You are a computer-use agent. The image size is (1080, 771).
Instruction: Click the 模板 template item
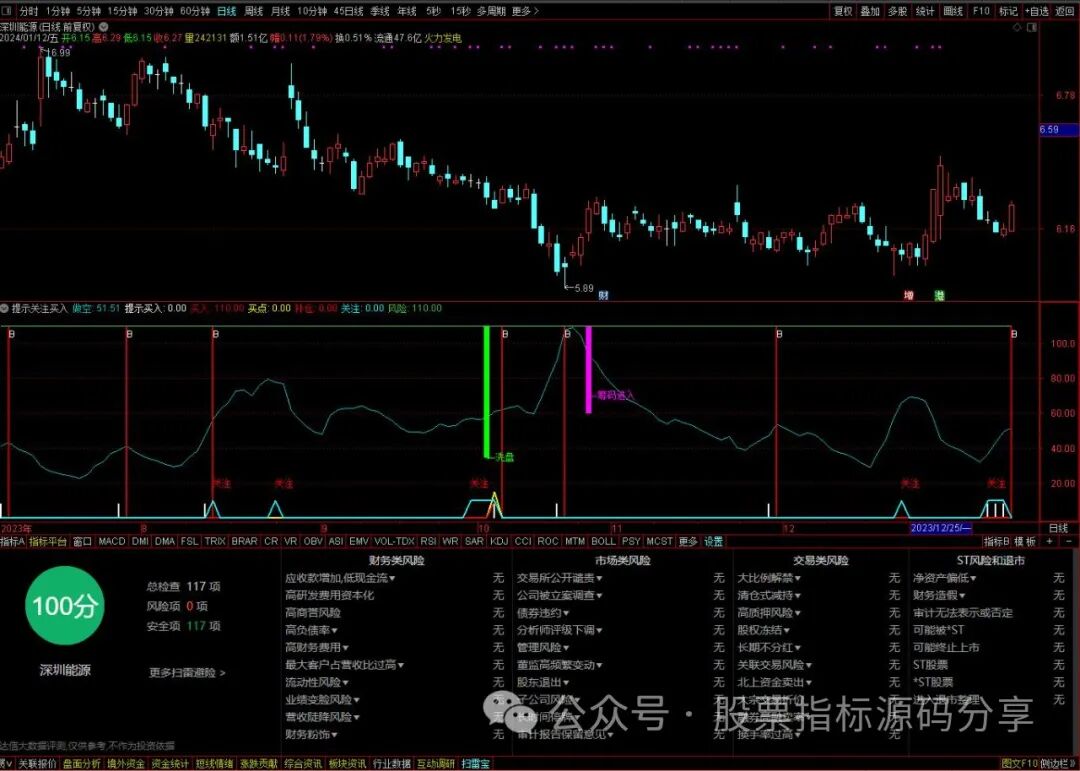coord(1025,542)
